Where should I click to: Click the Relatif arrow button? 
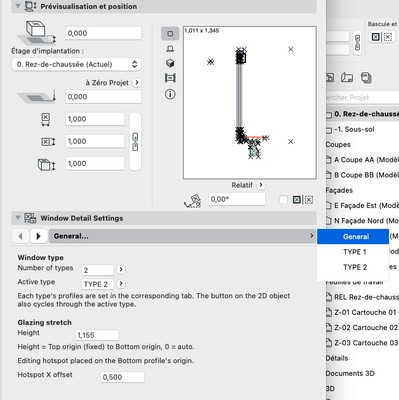[261, 185]
